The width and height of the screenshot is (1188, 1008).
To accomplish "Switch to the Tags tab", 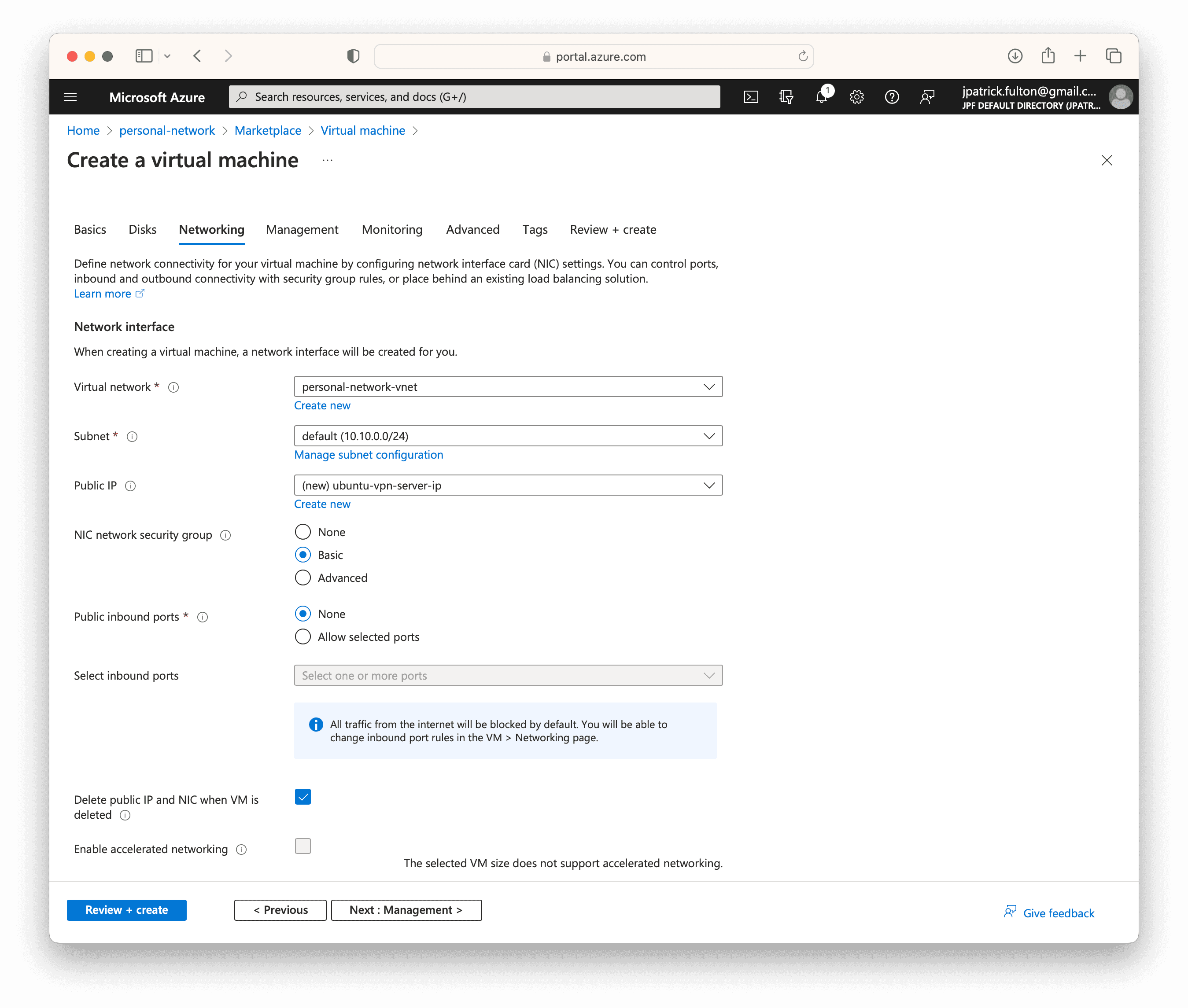I will click(535, 230).
